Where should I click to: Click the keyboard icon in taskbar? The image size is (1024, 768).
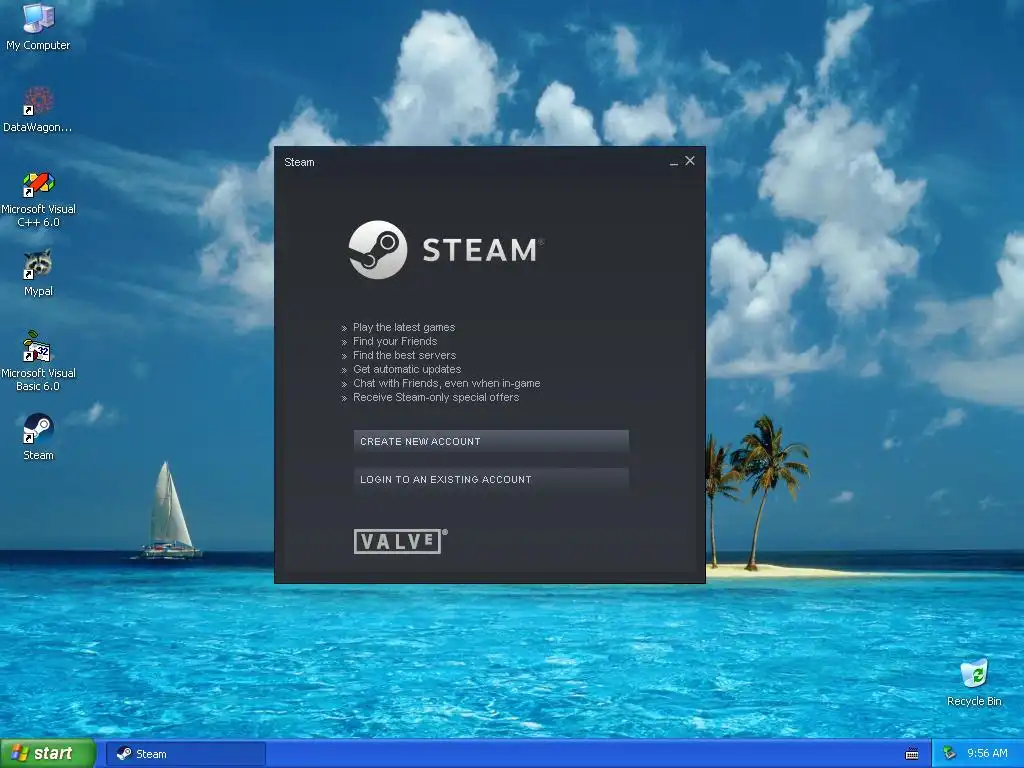(x=912, y=754)
